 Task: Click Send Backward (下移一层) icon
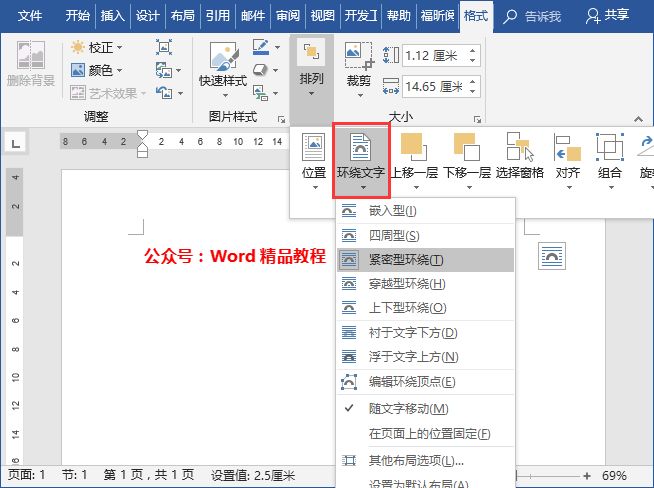467,147
